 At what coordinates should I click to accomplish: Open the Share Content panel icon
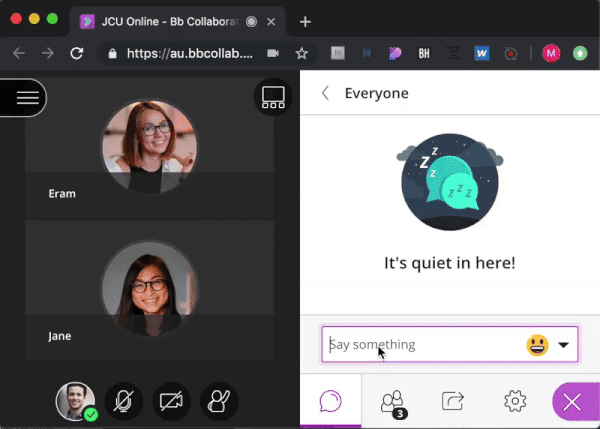click(453, 402)
